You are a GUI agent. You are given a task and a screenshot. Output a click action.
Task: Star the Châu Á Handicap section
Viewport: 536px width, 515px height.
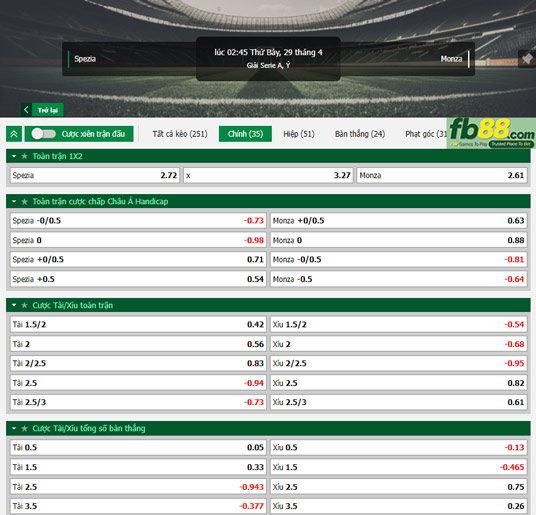tap(24, 202)
